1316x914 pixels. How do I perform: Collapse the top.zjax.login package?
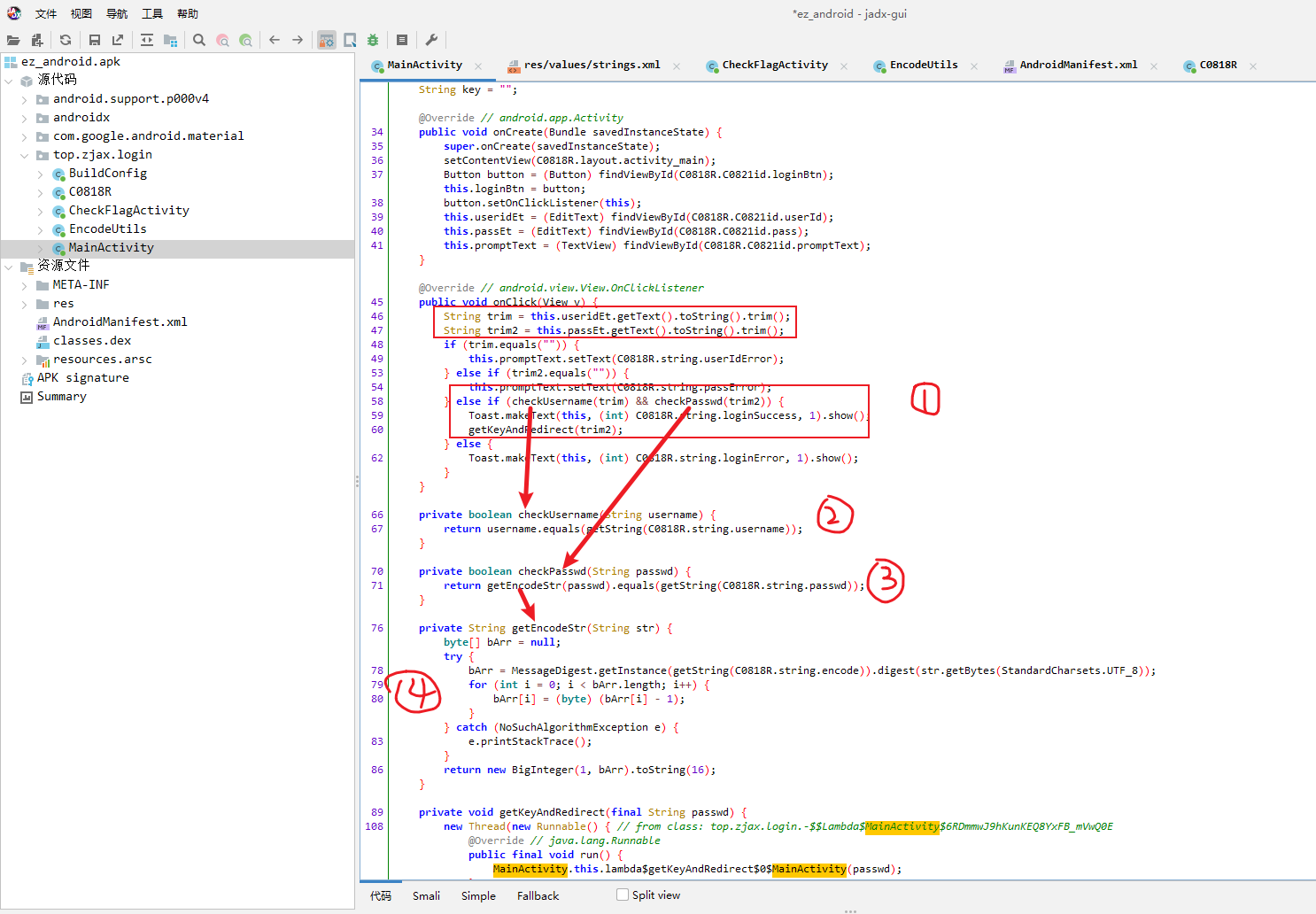tap(25, 155)
